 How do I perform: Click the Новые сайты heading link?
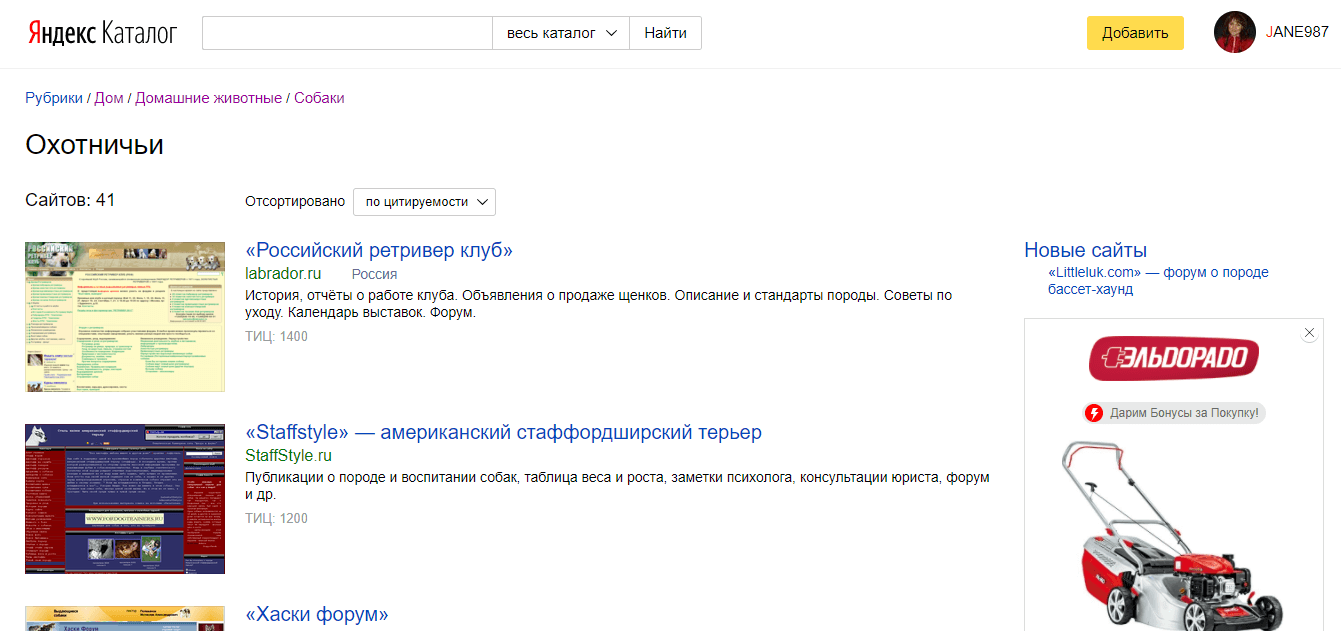pyautogui.click(x=1085, y=250)
